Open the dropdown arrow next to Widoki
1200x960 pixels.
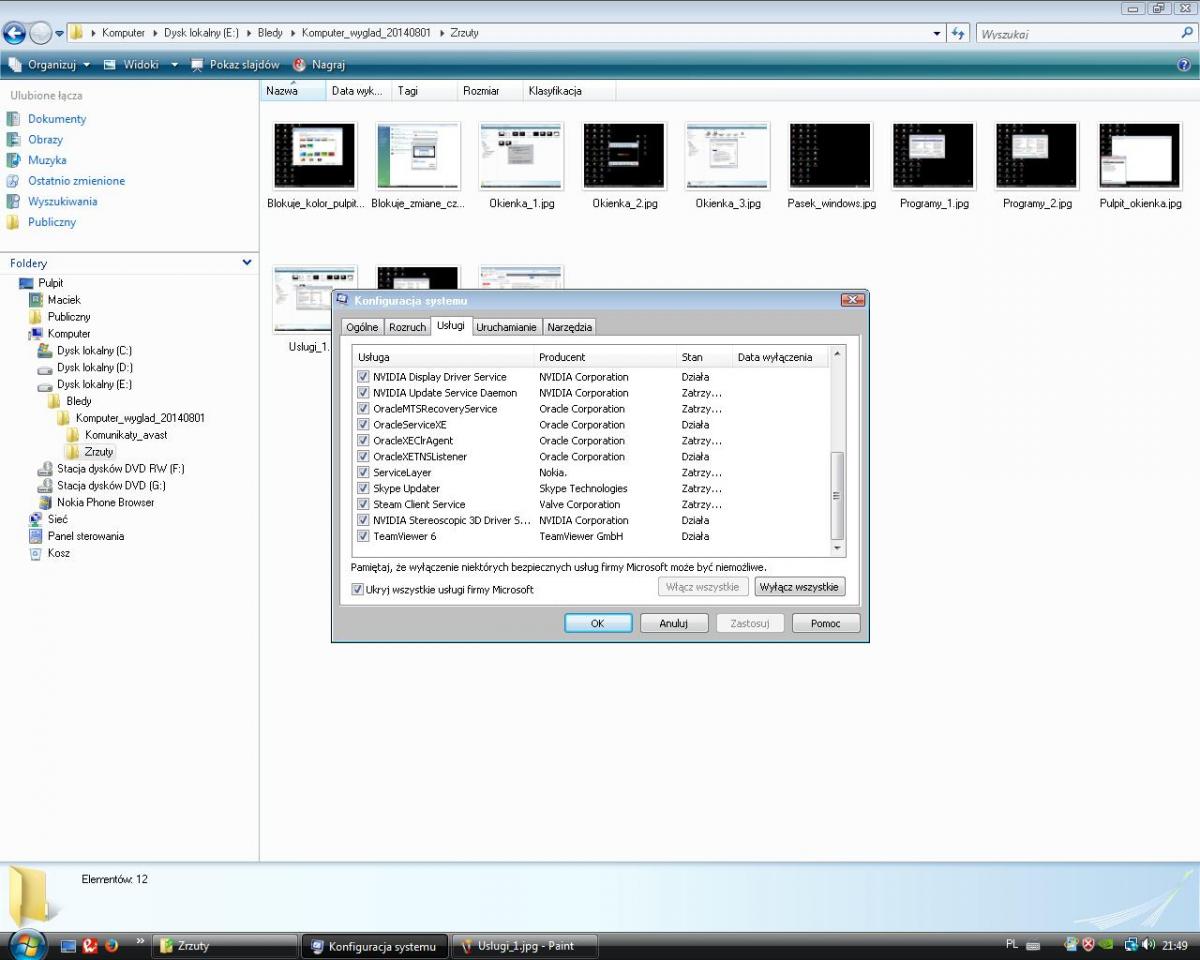(x=174, y=65)
